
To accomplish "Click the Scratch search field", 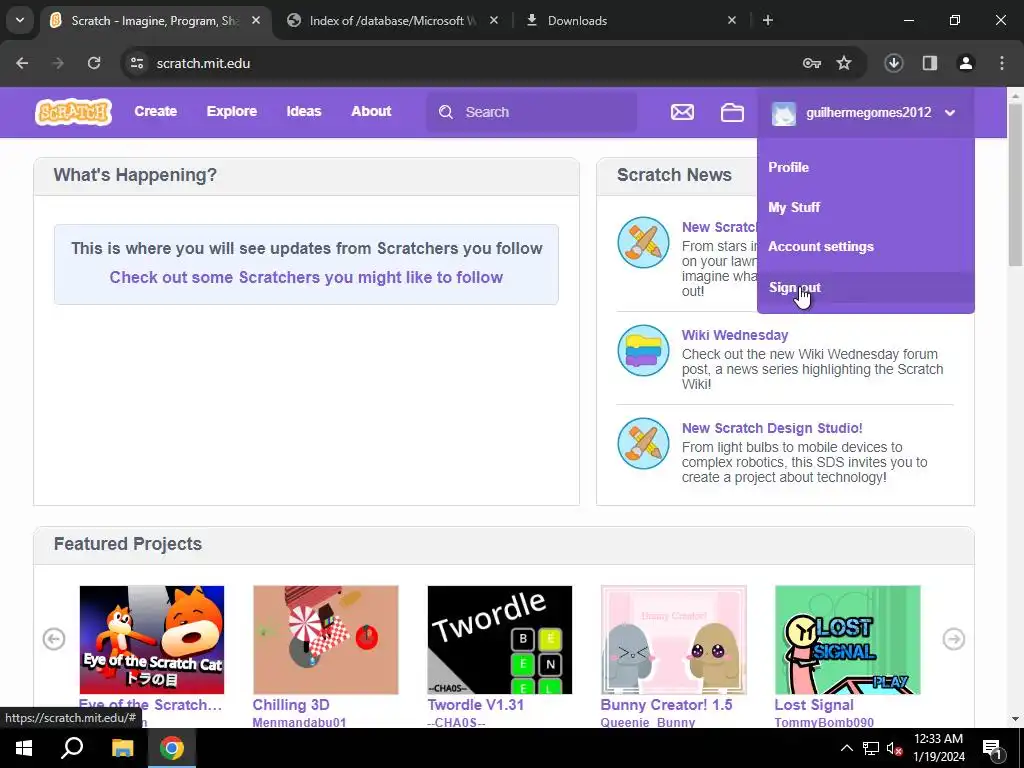I will pos(532,112).
